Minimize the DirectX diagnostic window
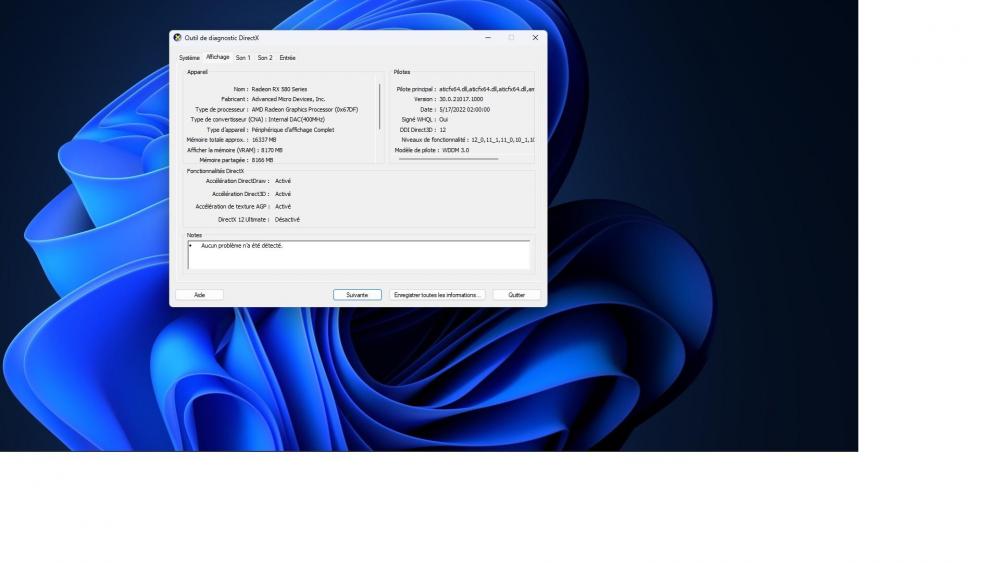 click(x=488, y=37)
